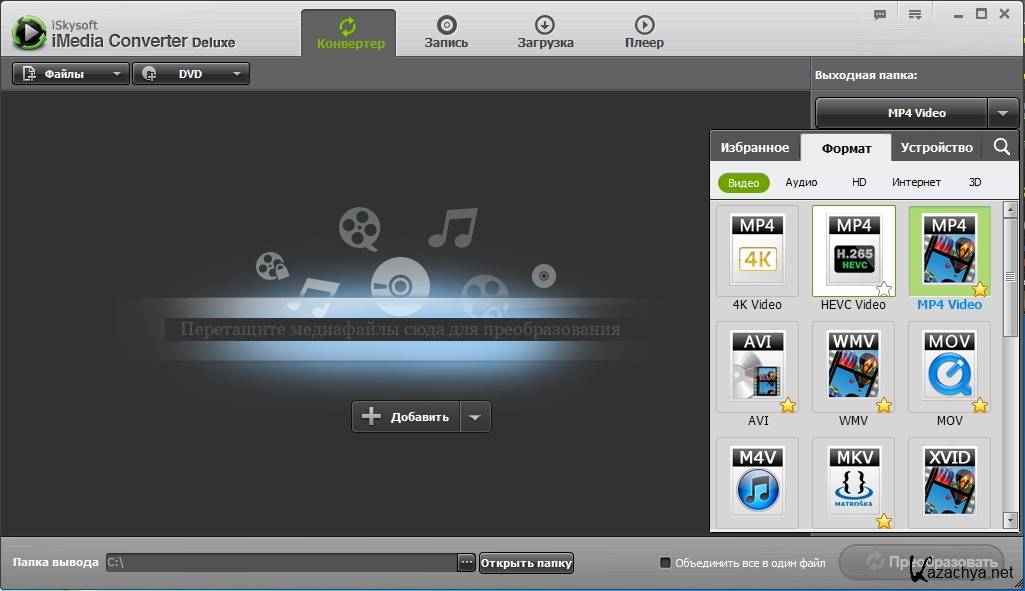Toggle favorite star on HEVC Video

coord(883,289)
